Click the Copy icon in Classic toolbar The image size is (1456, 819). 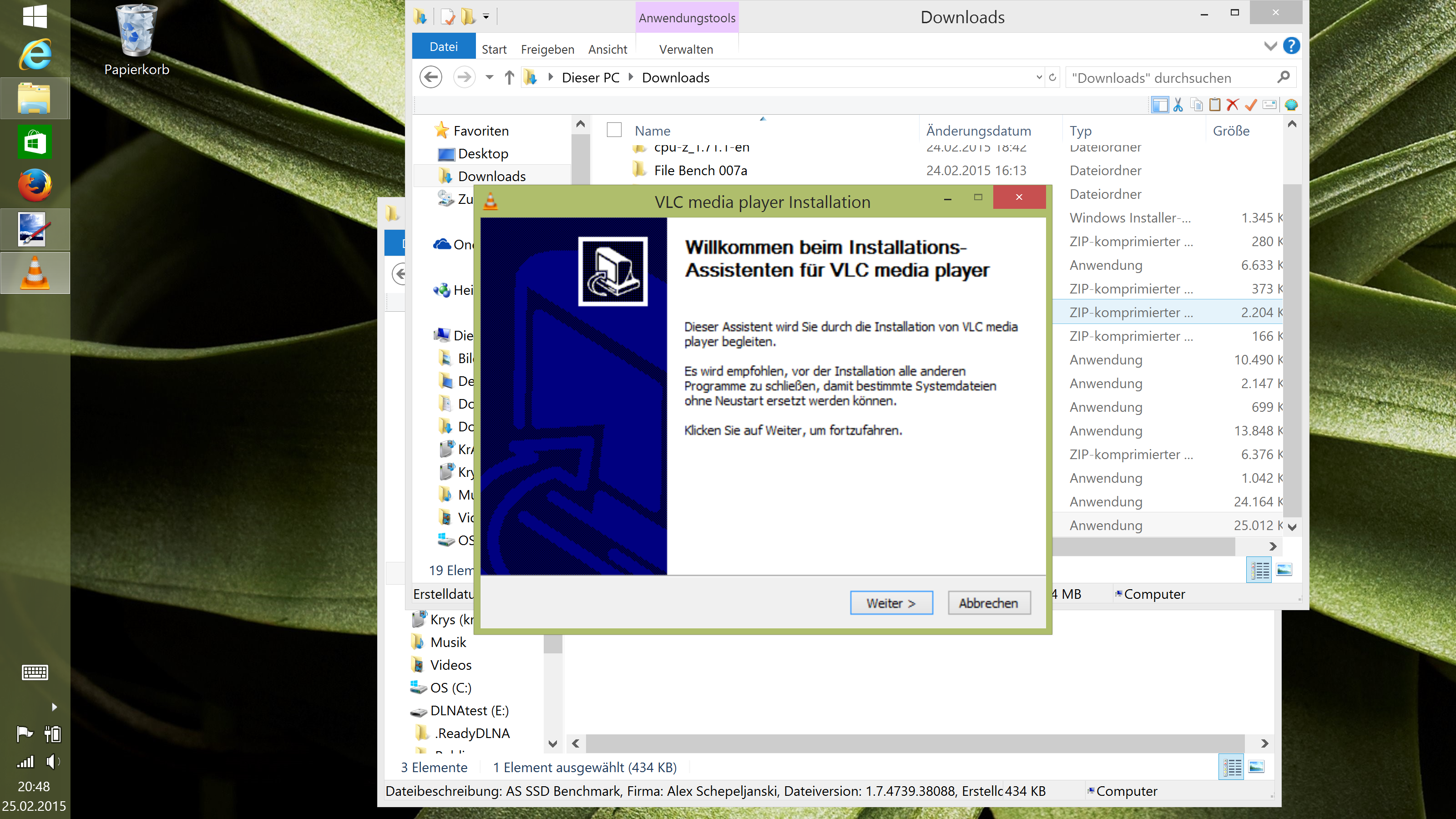point(1196,105)
